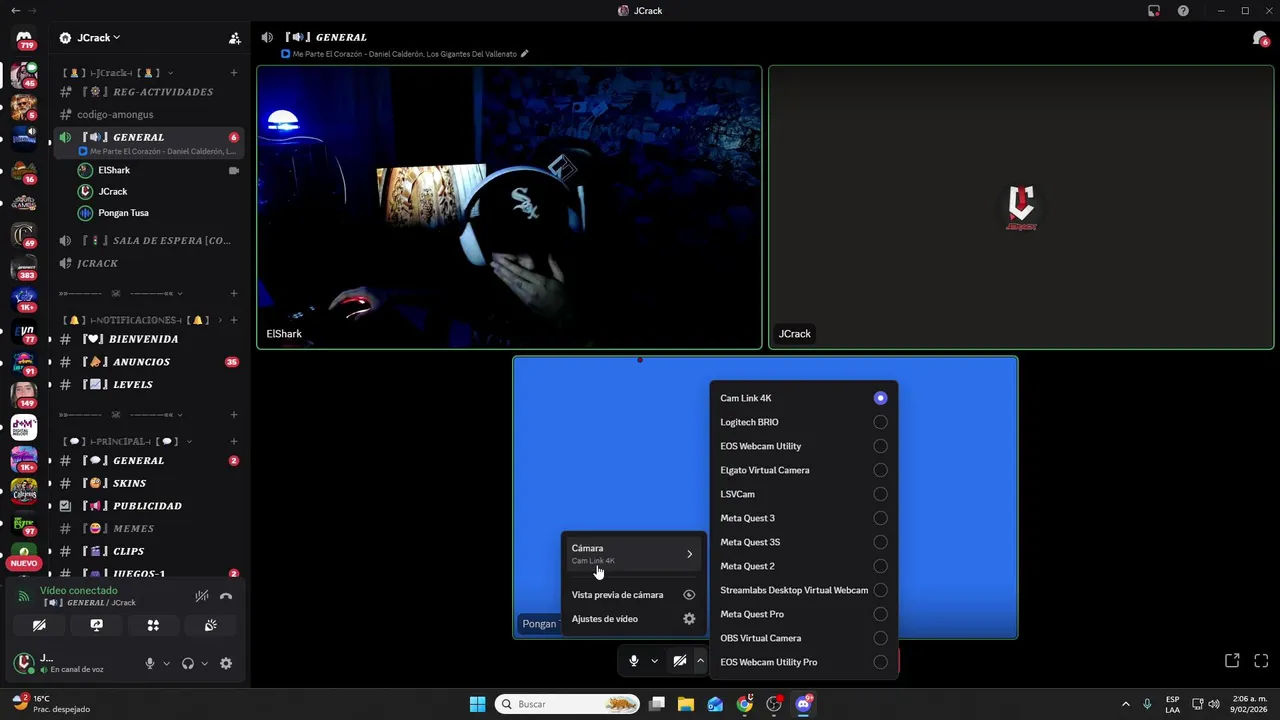
Task: Edit channel status pencil icon
Action: click(x=524, y=54)
